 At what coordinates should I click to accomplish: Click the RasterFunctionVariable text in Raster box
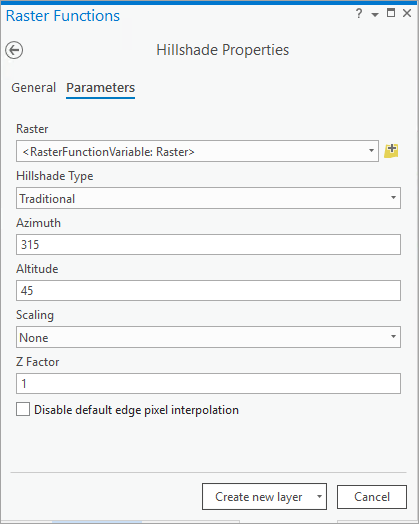tap(108, 152)
